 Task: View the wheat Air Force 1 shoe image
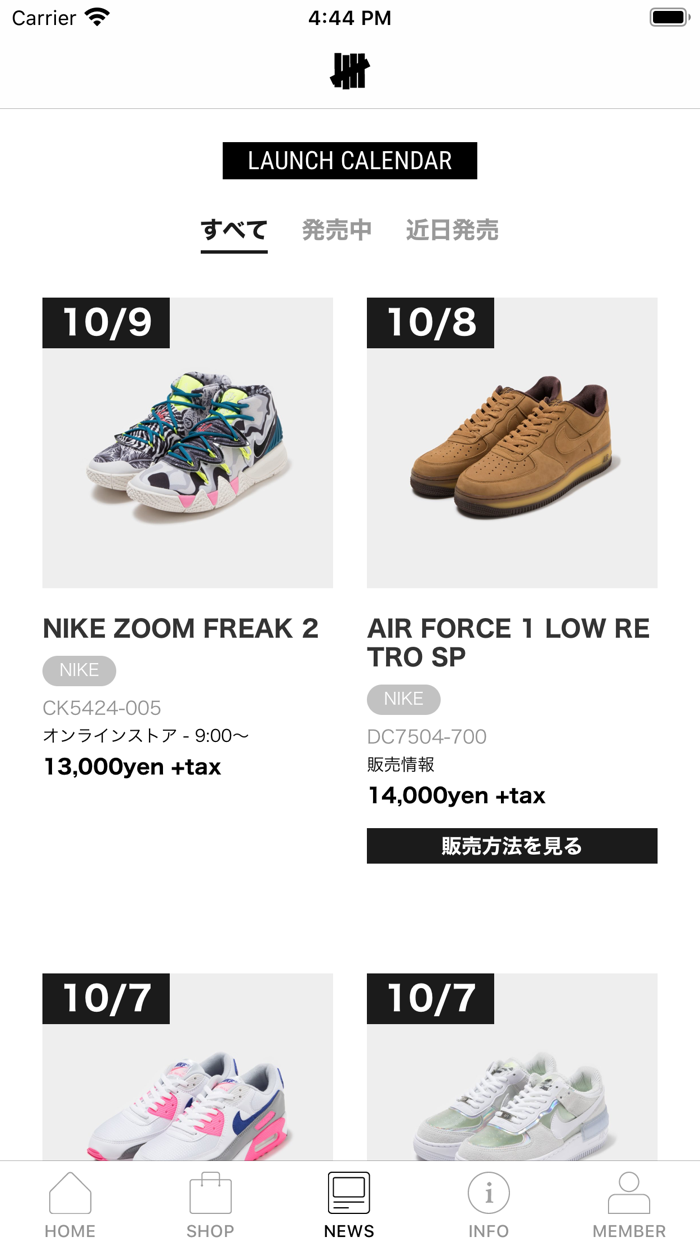point(512,443)
